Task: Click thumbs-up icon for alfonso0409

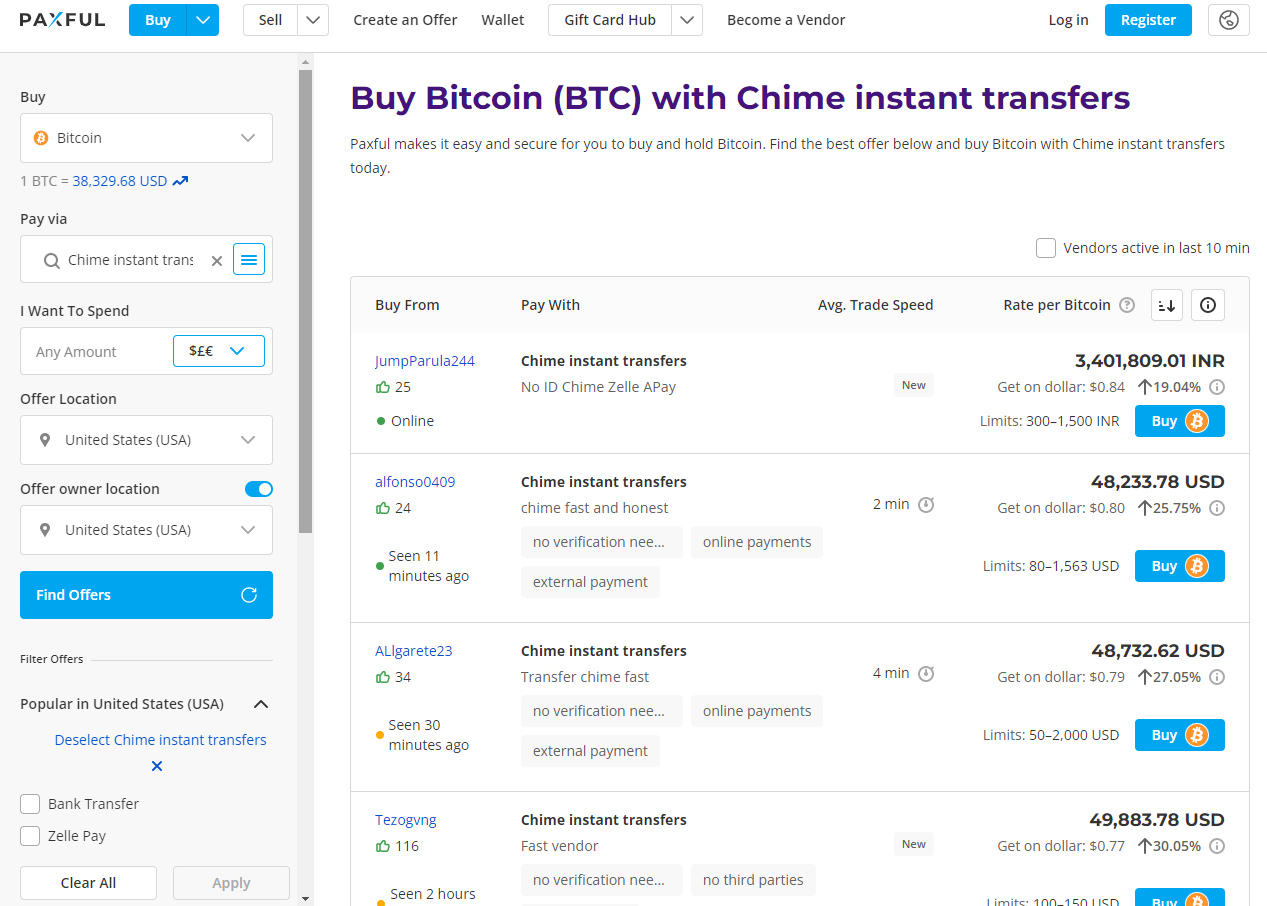Action: (x=382, y=508)
